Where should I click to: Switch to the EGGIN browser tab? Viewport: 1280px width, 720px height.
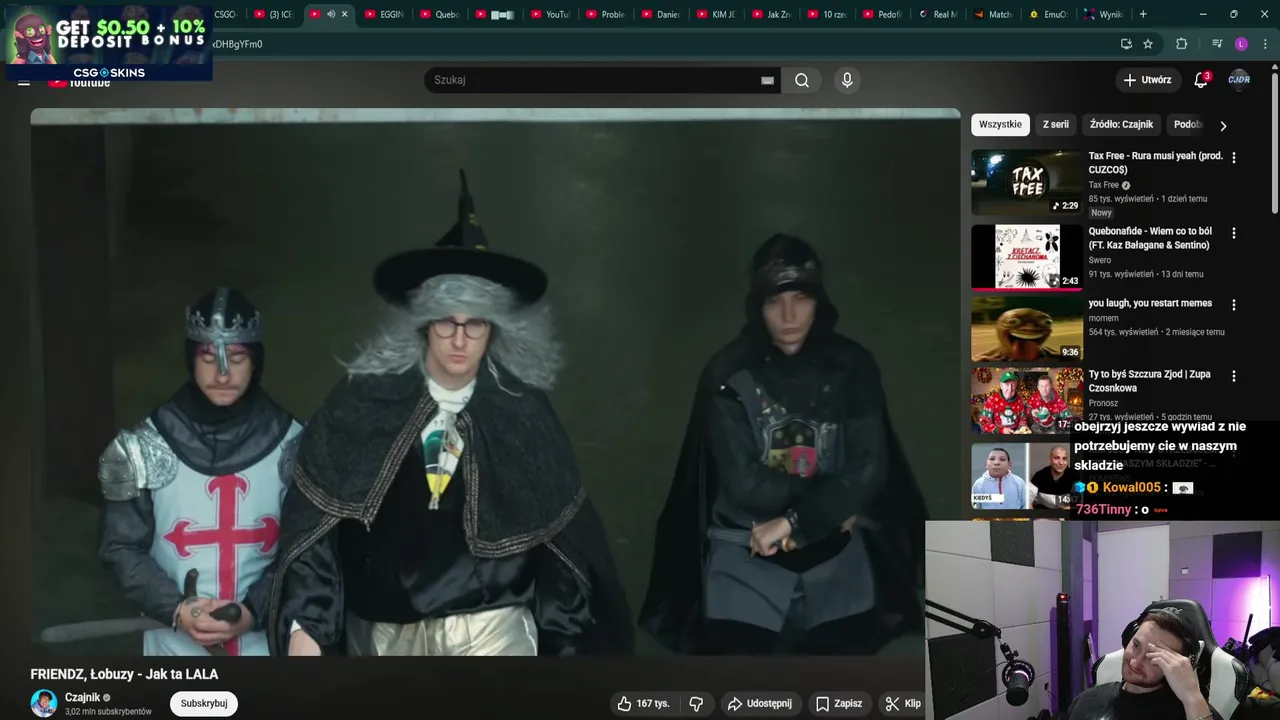pos(384,14)
